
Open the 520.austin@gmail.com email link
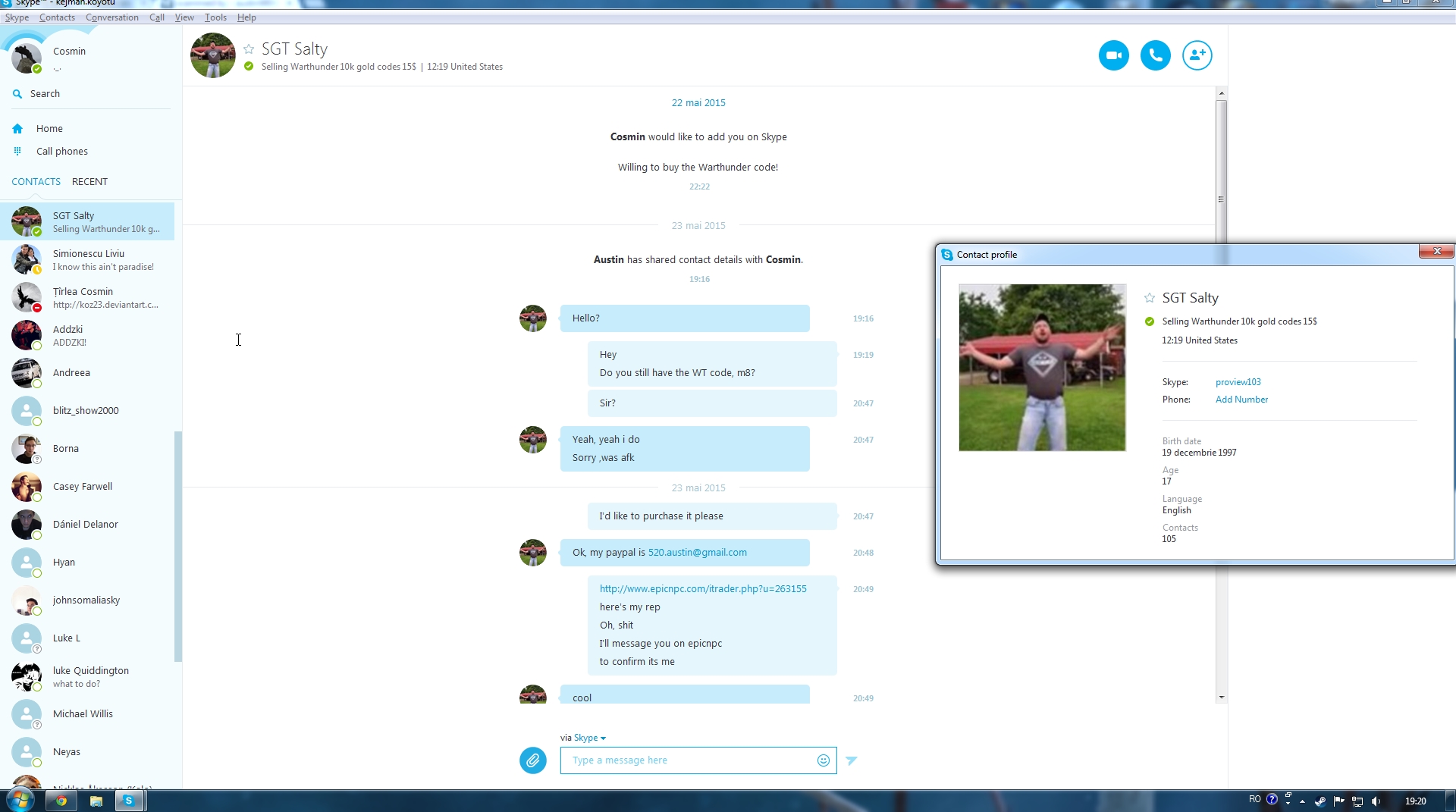tap(697, 553)
